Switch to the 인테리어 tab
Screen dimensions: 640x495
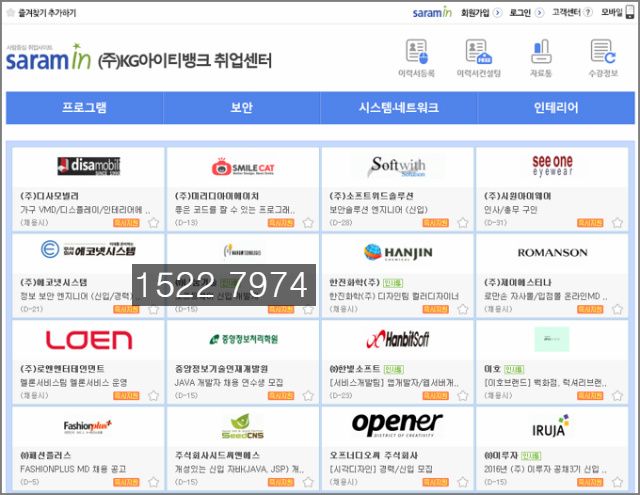(556, 108)
